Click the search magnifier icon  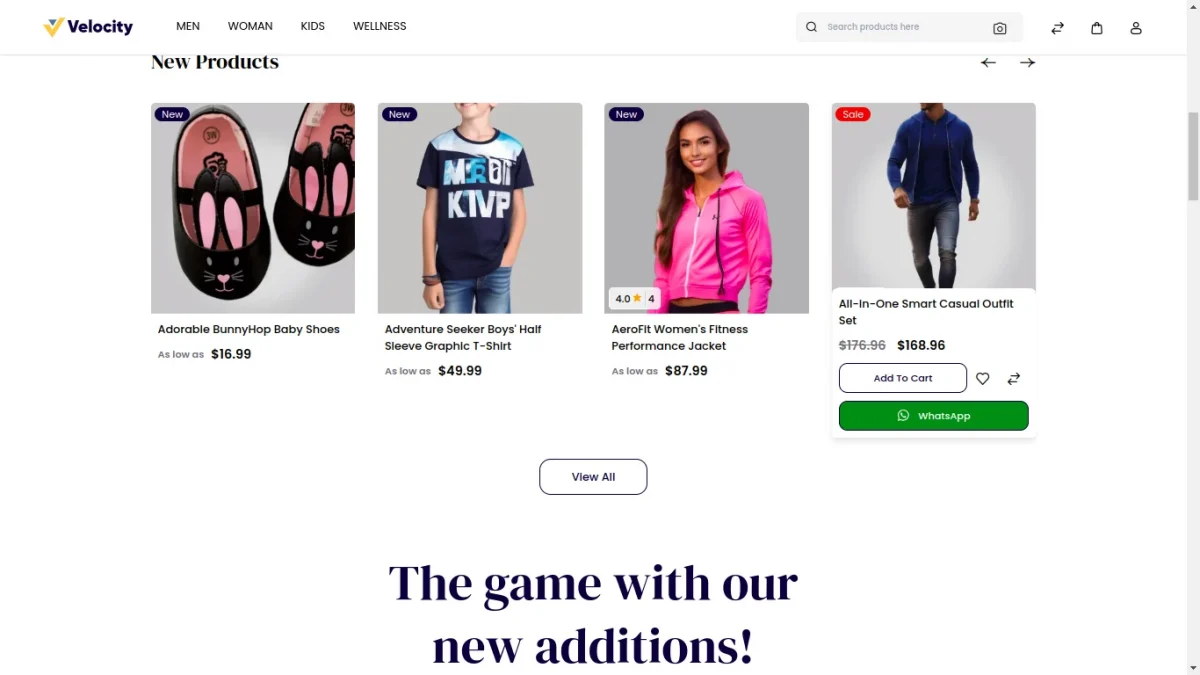tap(811, 27)
